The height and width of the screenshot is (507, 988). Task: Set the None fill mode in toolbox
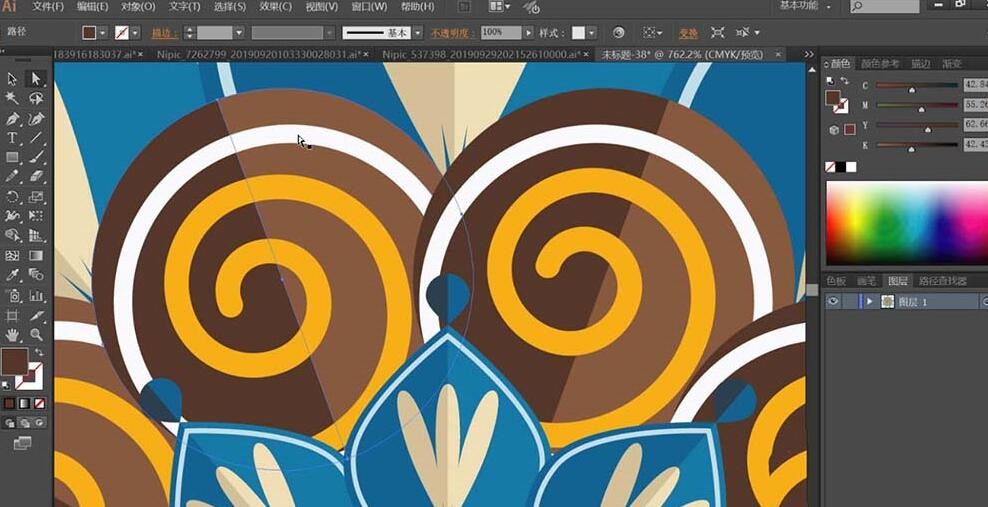(38, 403)
